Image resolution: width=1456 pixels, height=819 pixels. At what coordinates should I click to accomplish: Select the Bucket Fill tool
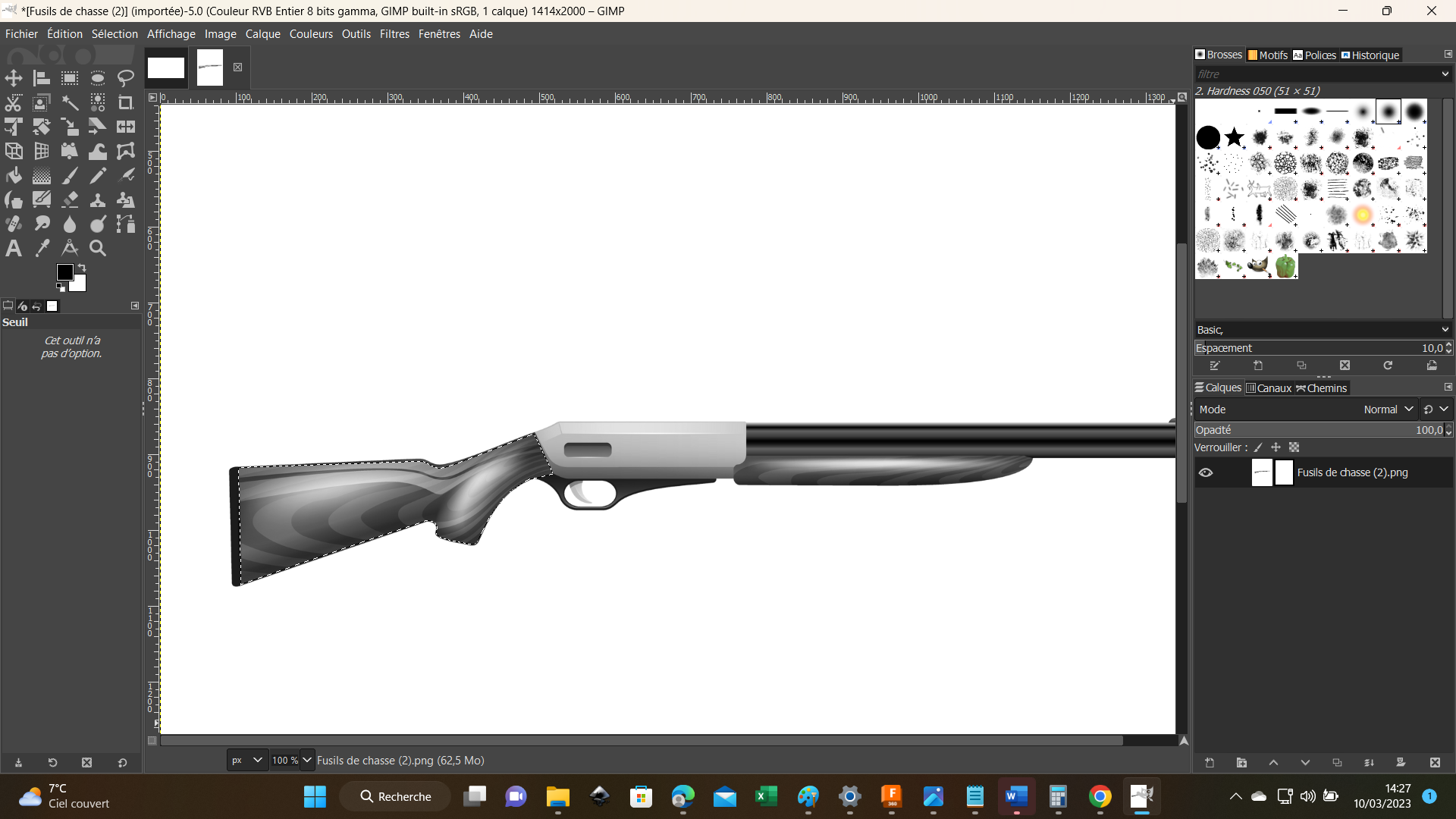[14, 176]
